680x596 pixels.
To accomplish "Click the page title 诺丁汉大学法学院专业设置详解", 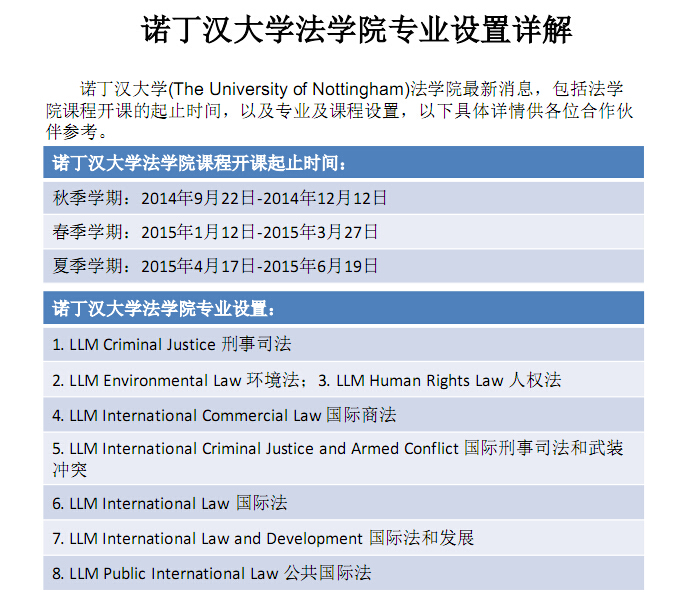I will tap(356, 29).
